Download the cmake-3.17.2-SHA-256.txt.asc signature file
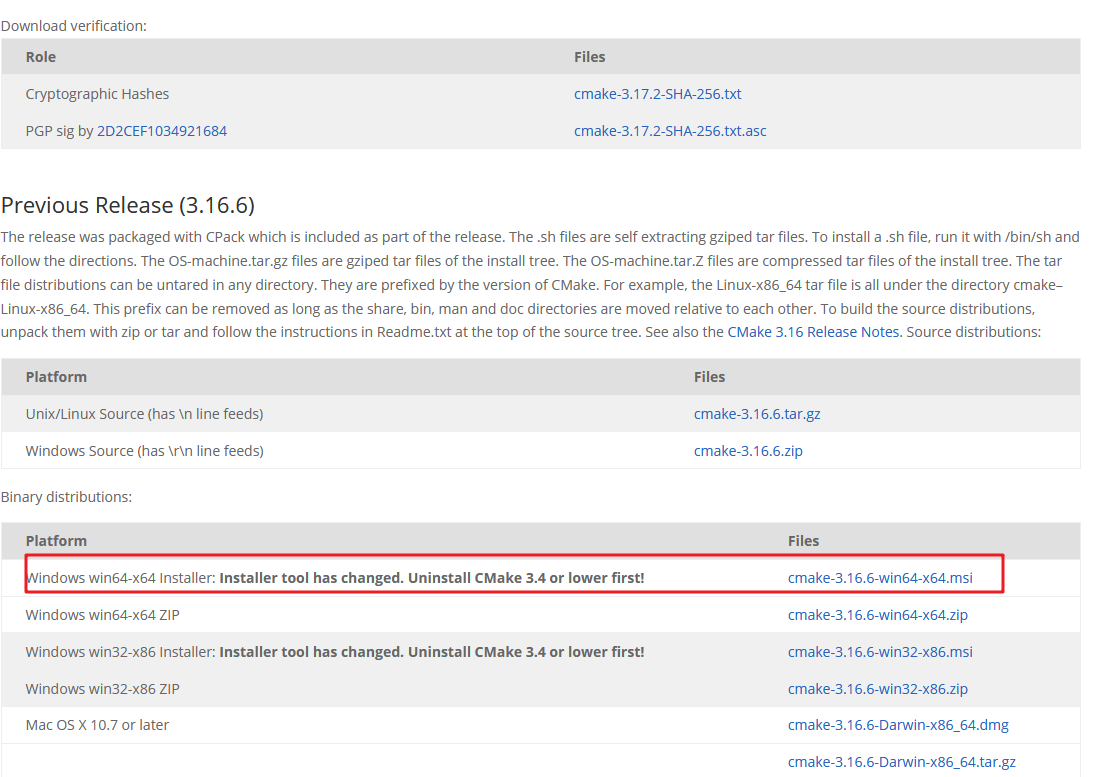 [x=670, y=130]
